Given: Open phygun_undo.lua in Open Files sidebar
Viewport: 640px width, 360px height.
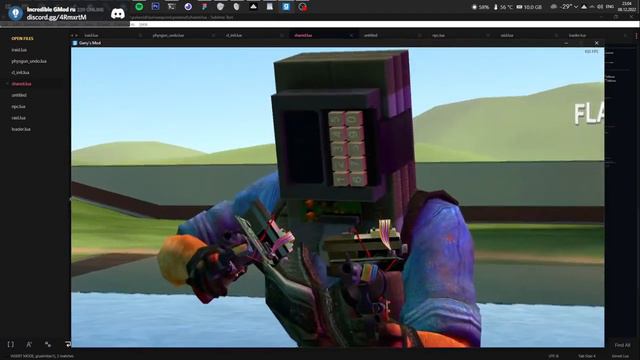Looking at the screenshot, I should click(x=29, y=61).
